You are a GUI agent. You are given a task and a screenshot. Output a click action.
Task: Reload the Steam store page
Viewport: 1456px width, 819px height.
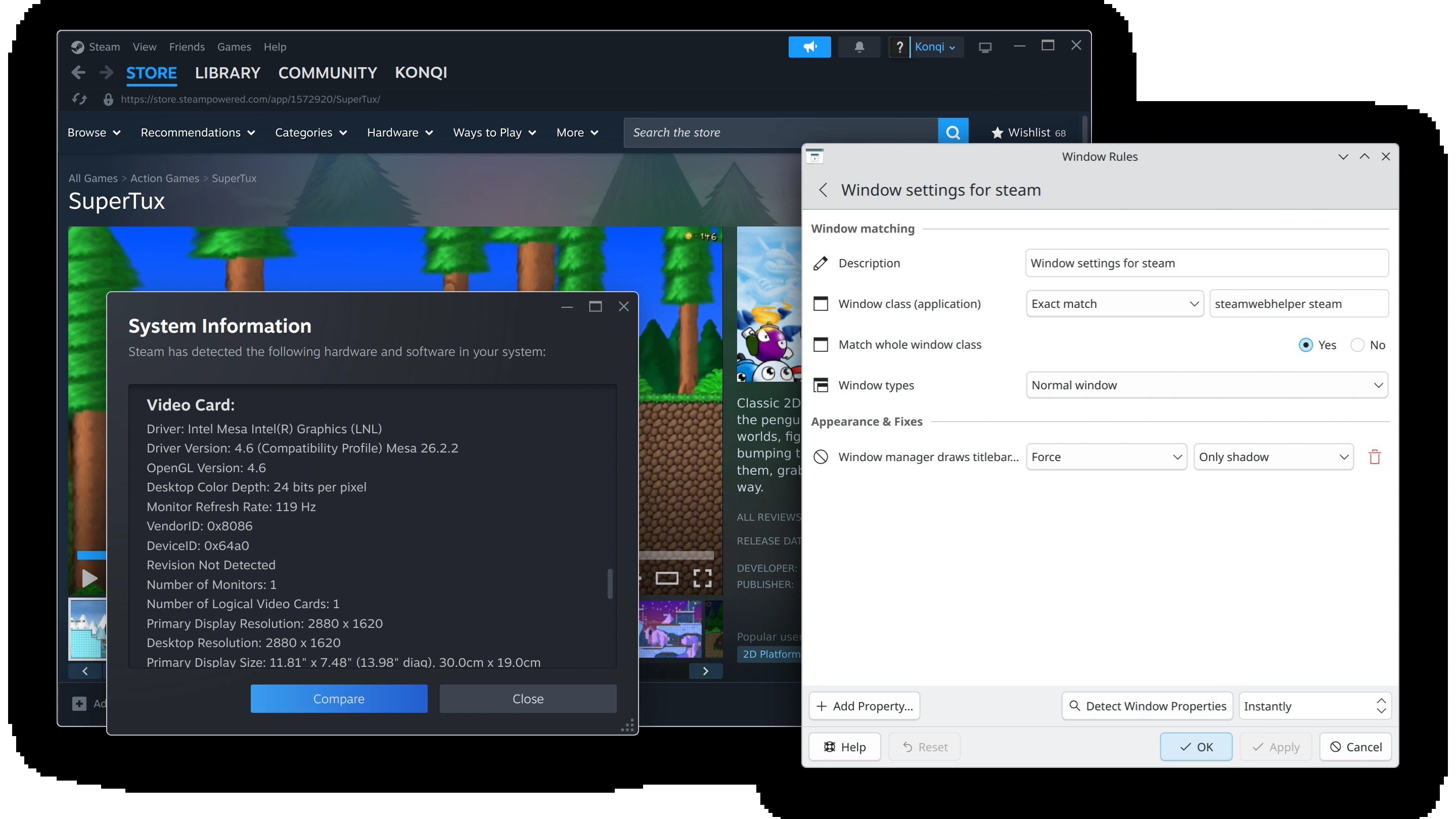[79, 100]
